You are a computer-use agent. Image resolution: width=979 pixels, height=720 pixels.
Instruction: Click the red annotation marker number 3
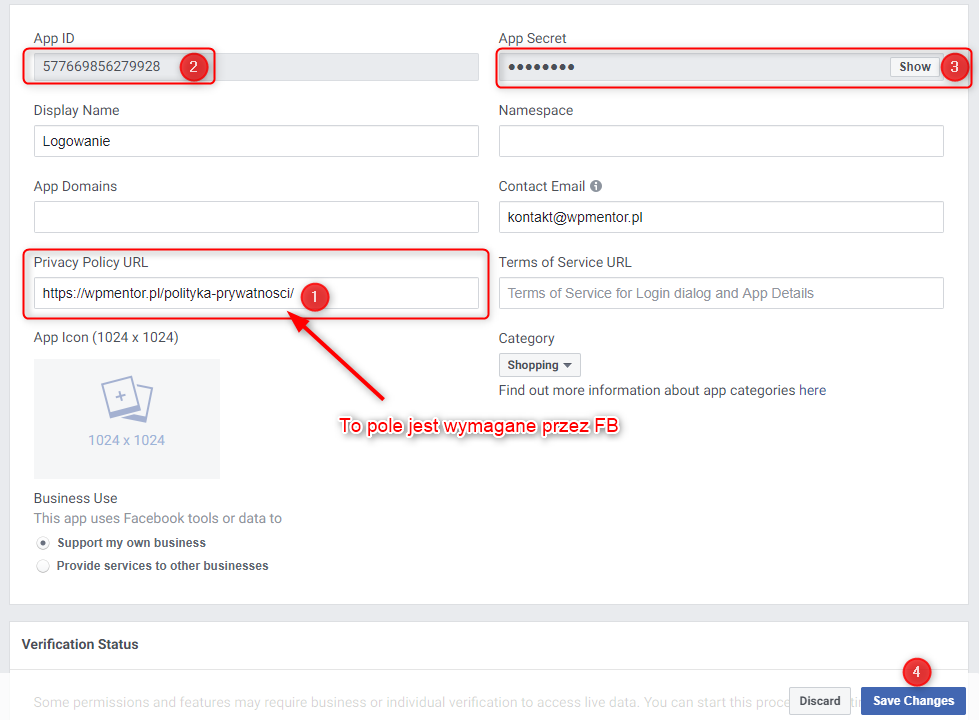[954, 67]
